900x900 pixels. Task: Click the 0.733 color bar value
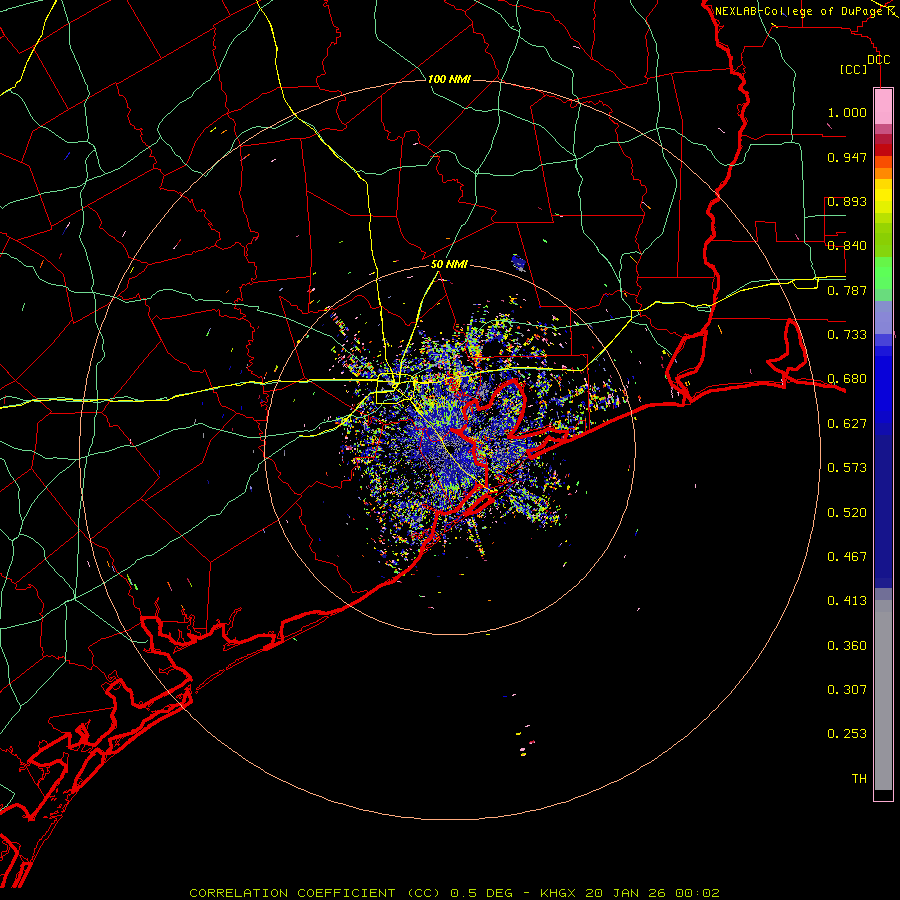coord(847,334)
